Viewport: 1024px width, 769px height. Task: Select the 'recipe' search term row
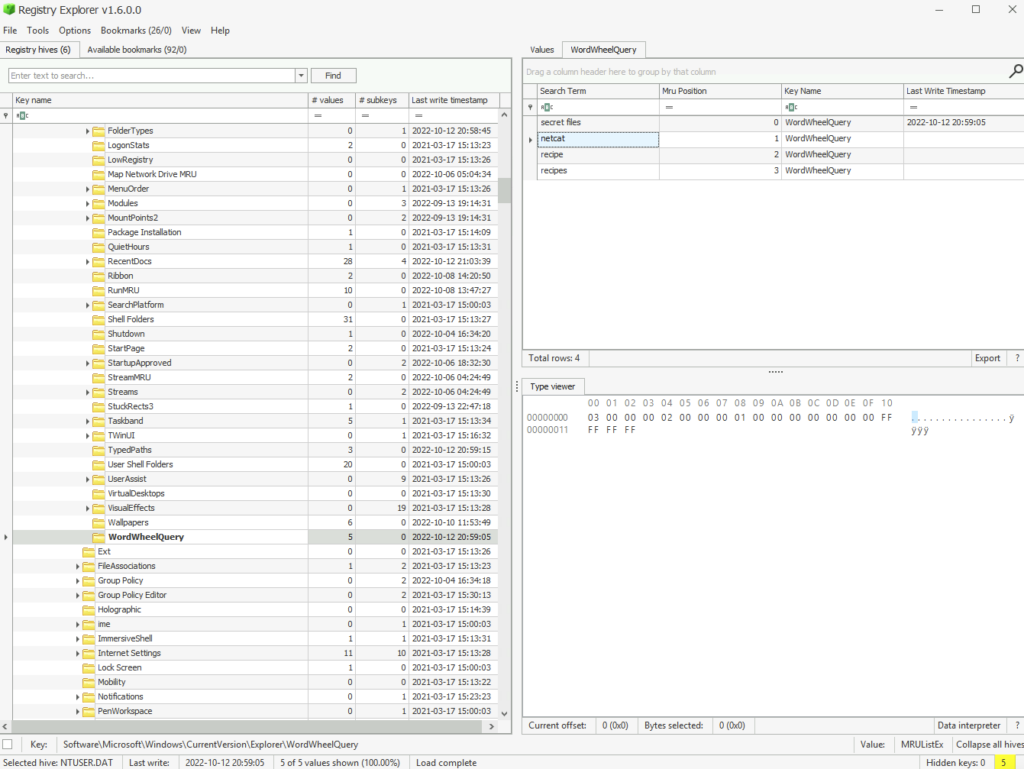[780, 155]
